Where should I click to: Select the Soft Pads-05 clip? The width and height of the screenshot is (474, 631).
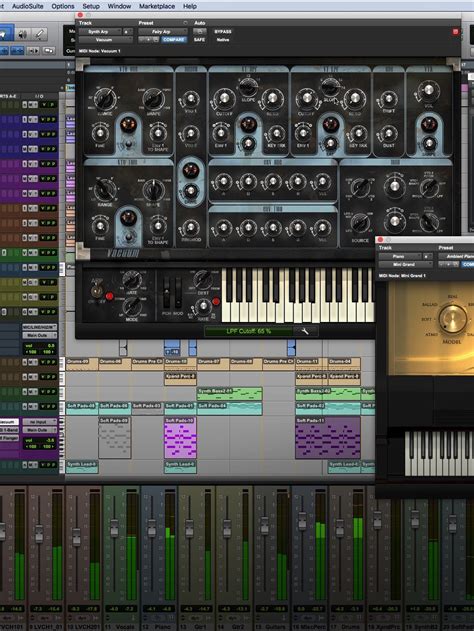click(82, 408)
